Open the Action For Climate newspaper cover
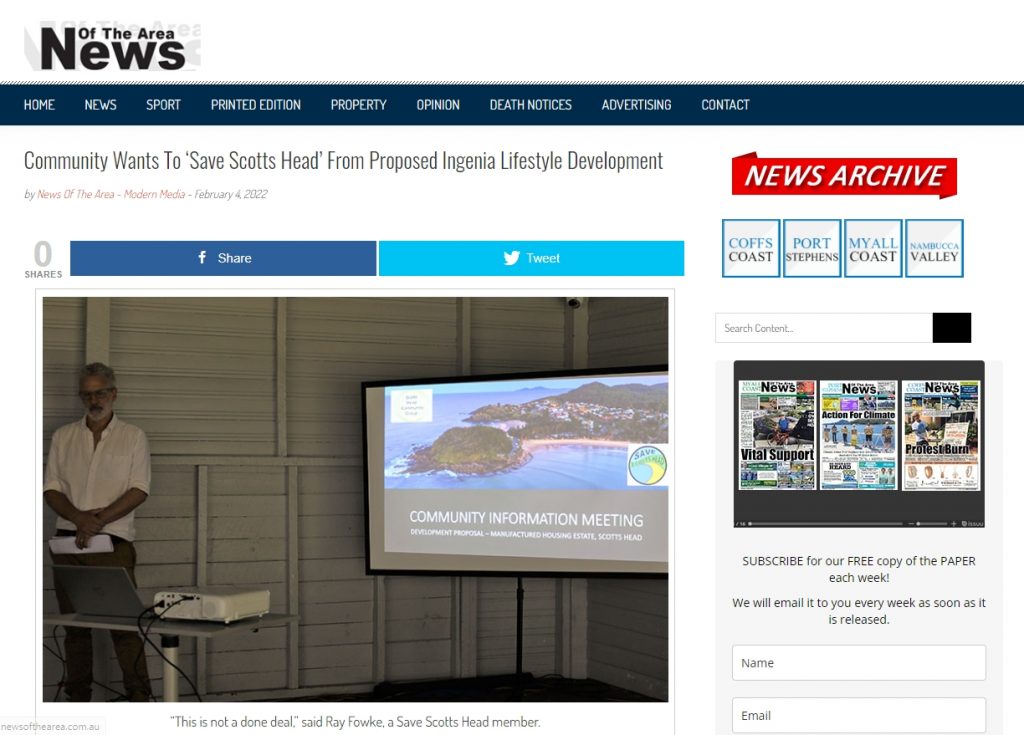The height and width of the screenshot is (735, 1024). tap(859, 435)
